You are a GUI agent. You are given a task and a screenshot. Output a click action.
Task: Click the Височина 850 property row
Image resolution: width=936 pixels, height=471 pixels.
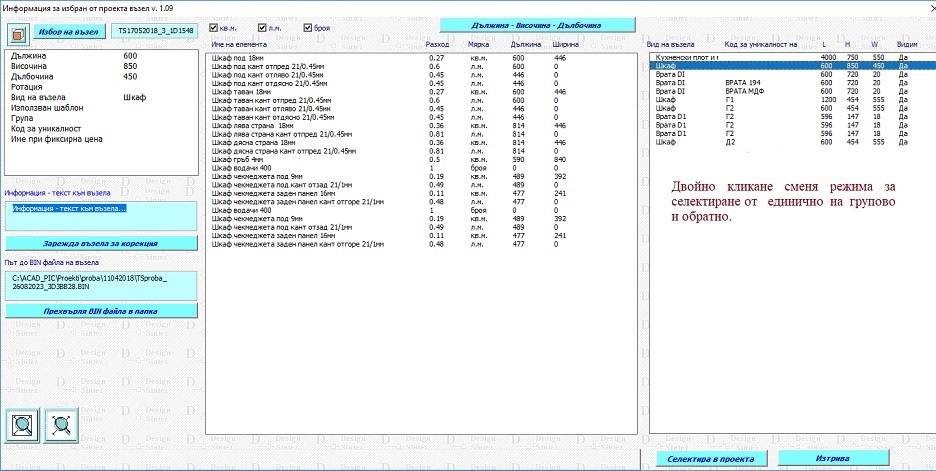click(x=101, y=66)
